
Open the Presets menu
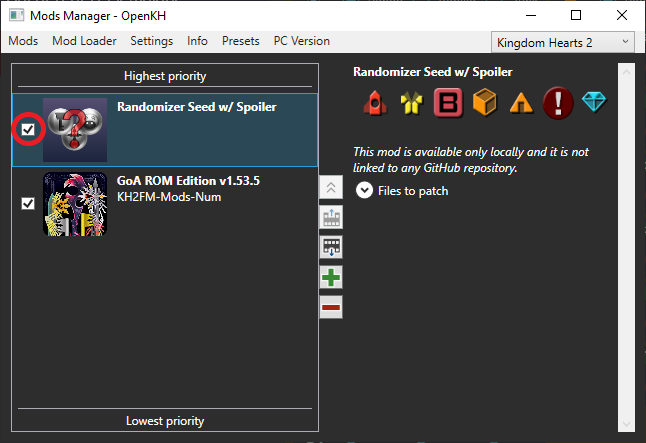click(x=240, y=41)
